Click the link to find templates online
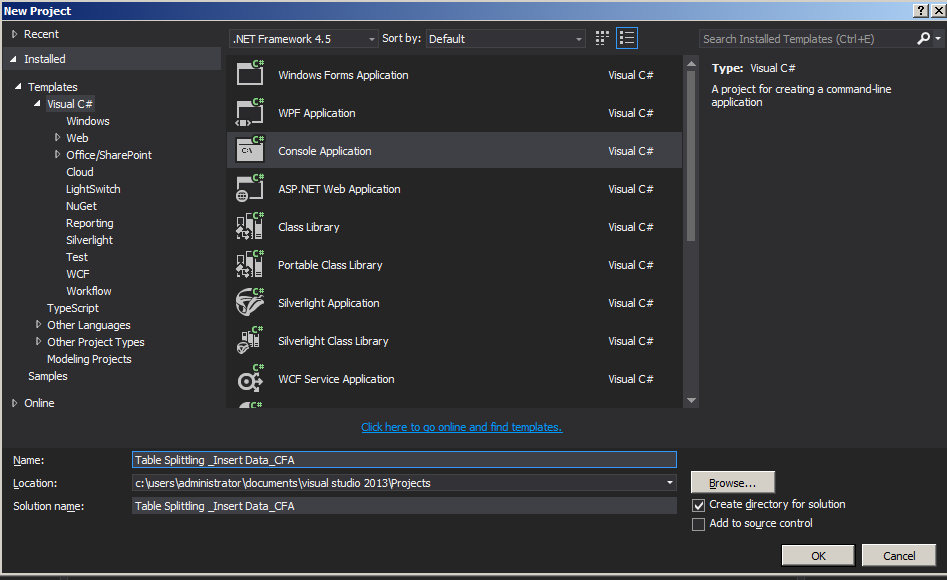This screenshot has width=947, height=580. [461, 427]
